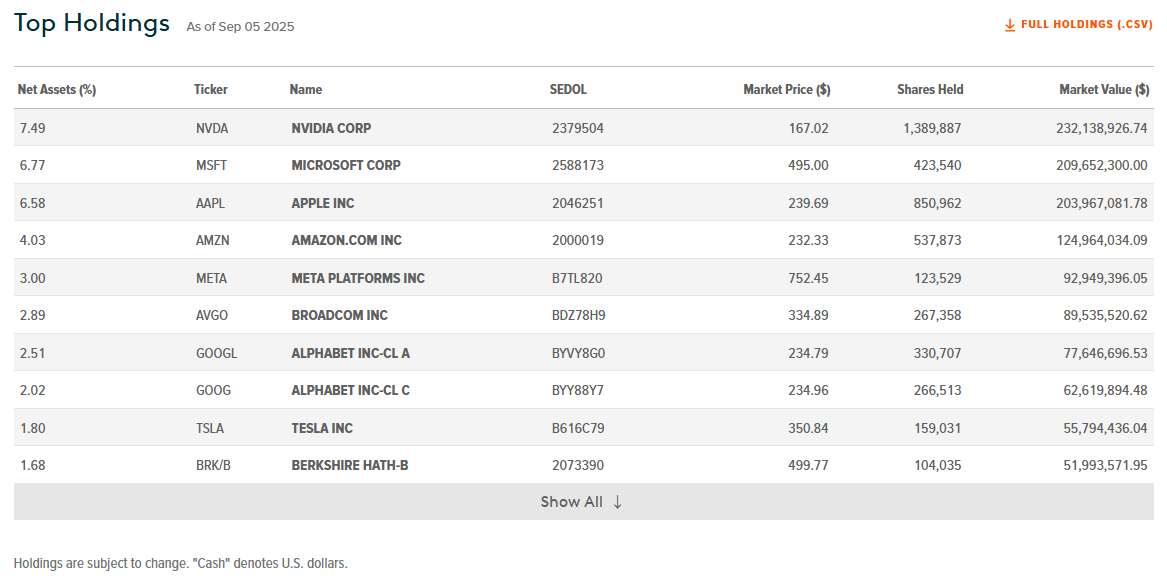Click the AVGO ticker symbol
Screen dimensions: 1167x583
[212, 316]
